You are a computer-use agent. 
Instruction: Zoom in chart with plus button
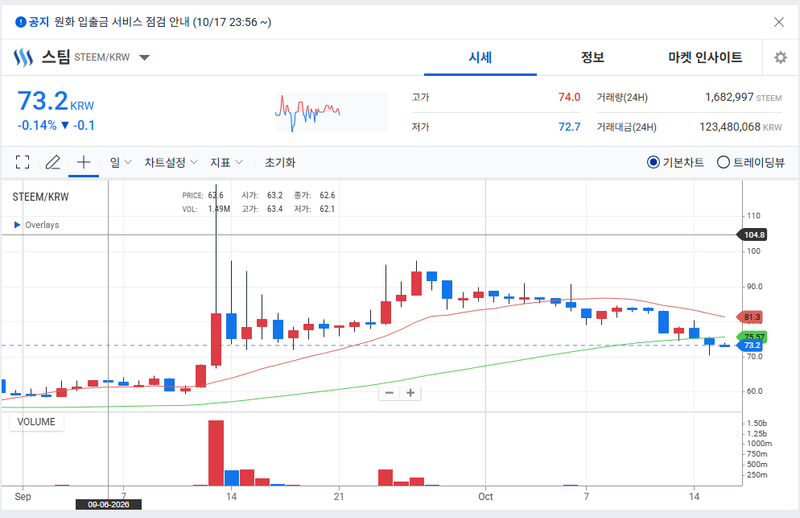(x=410, y=392)
